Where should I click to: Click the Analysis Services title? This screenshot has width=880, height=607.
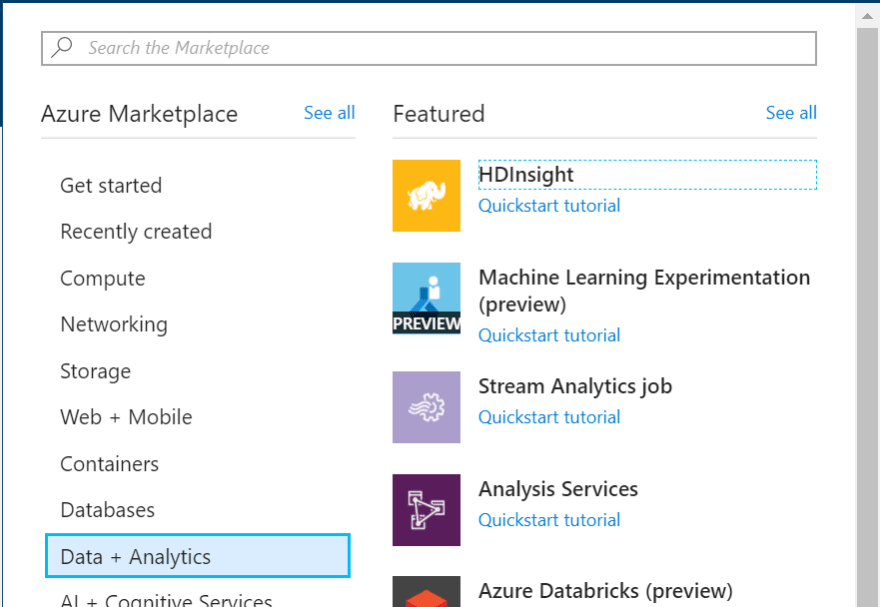558,489
